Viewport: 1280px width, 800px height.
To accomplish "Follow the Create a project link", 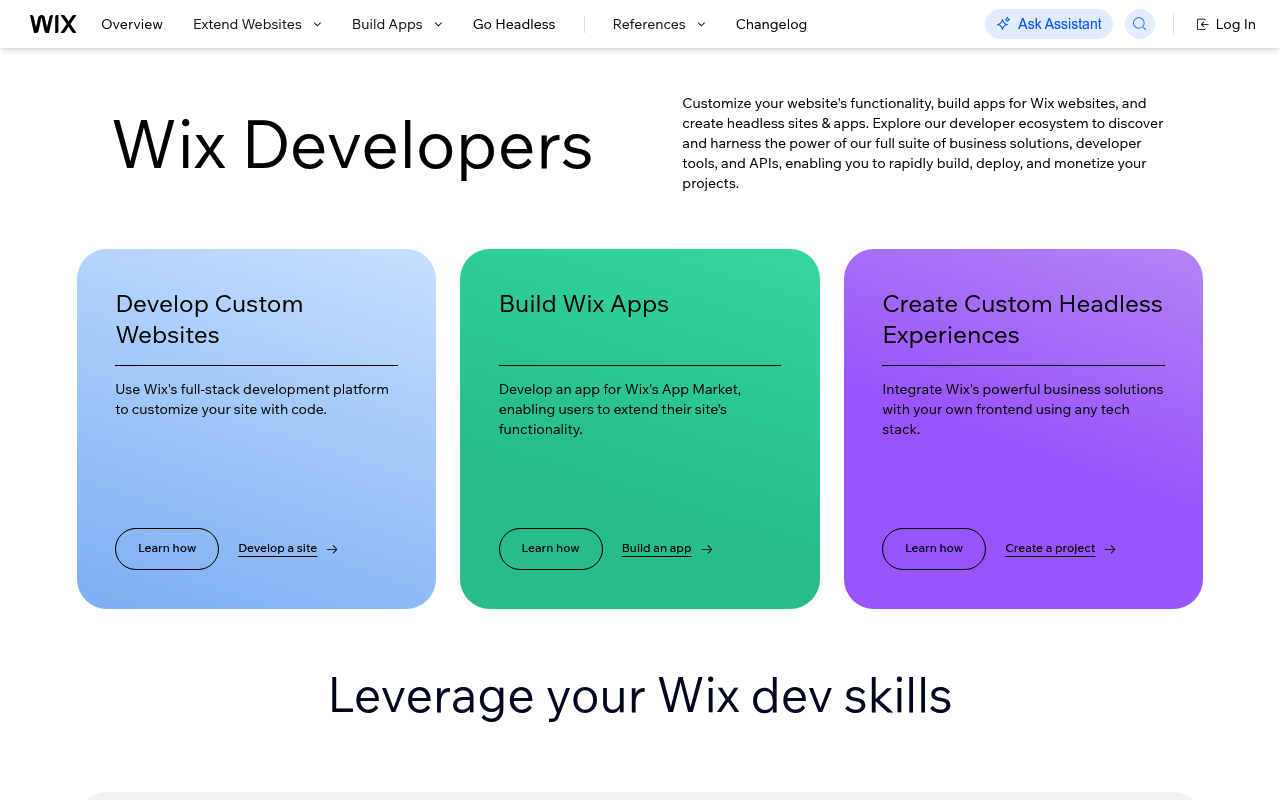I will [x=1050, y=549].
